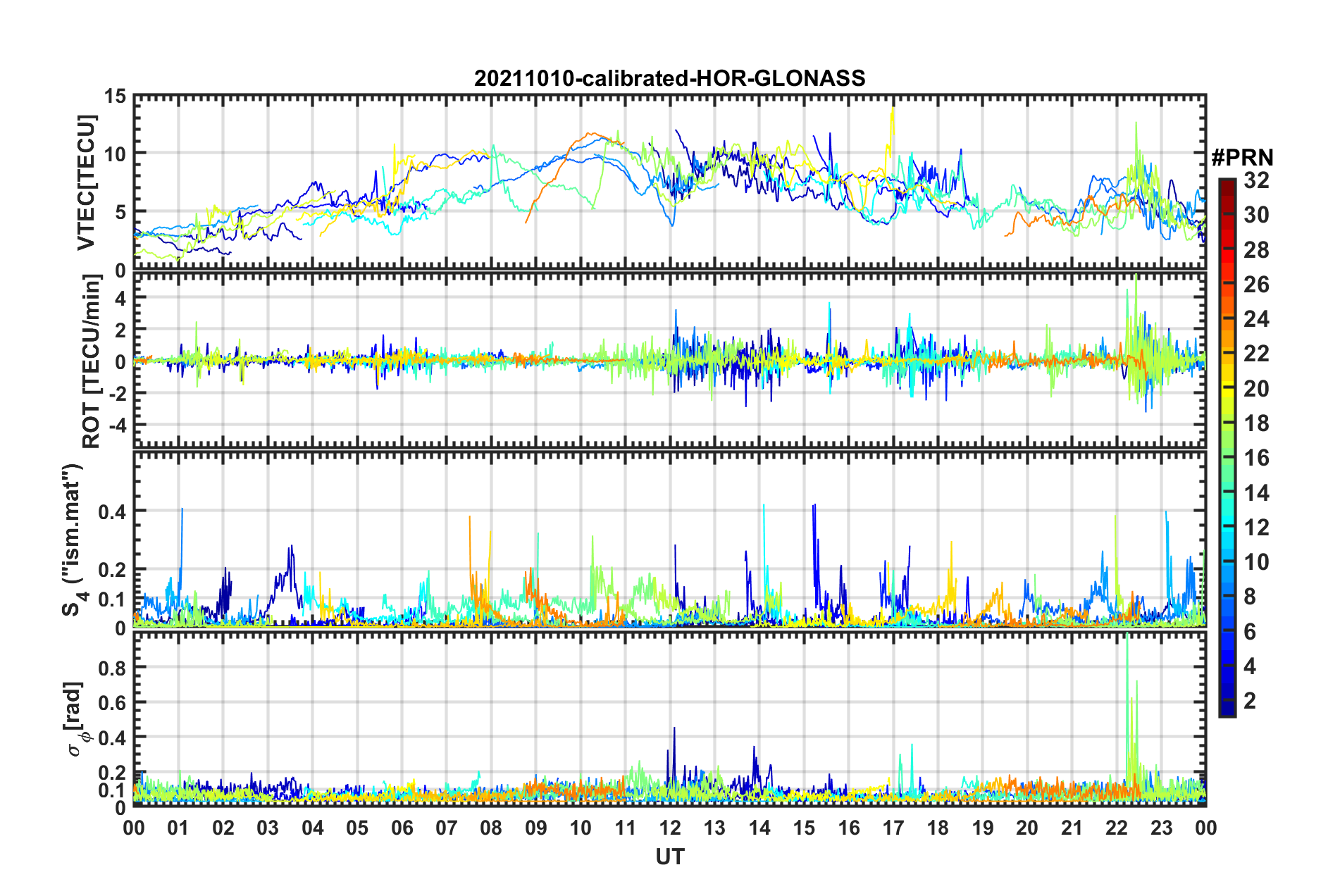Select colorbar tick label 12
The height and width of the screenshot is (896, 1340).
coord(1256,527)
